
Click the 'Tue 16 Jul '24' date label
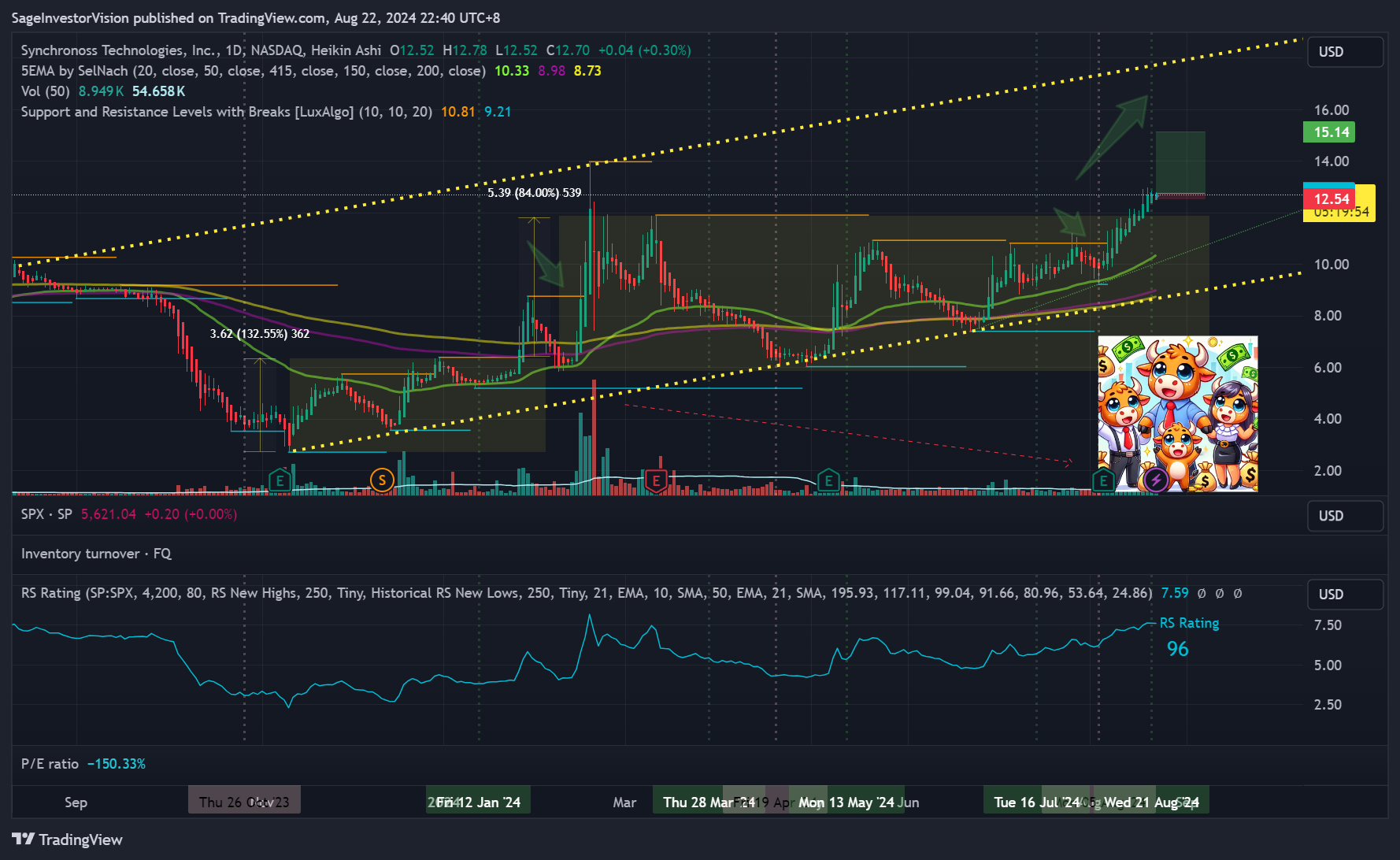tap(1036, 802)
